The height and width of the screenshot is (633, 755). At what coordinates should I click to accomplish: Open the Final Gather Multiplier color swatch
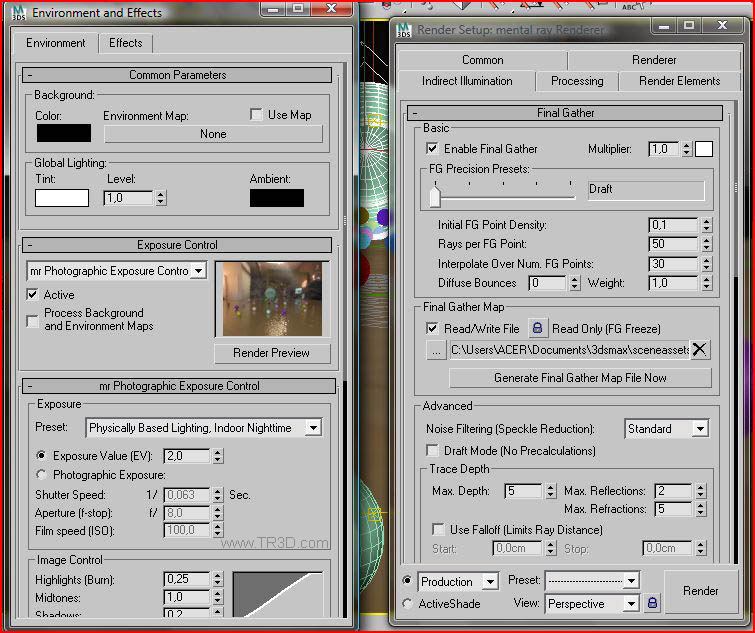coord(703,149)
